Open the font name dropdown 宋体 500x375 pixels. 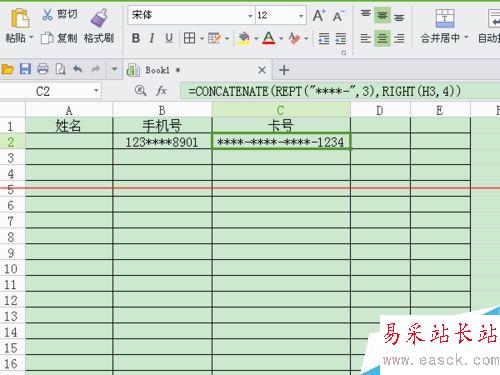(250, 16)
